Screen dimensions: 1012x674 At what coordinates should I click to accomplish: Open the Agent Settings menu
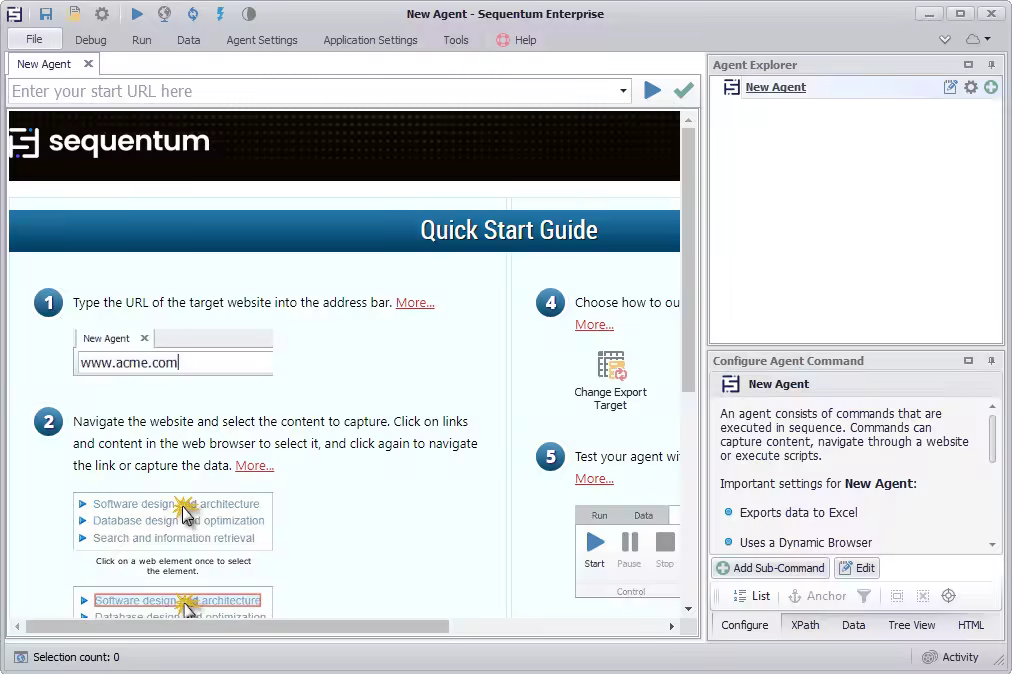click(262, 40)
